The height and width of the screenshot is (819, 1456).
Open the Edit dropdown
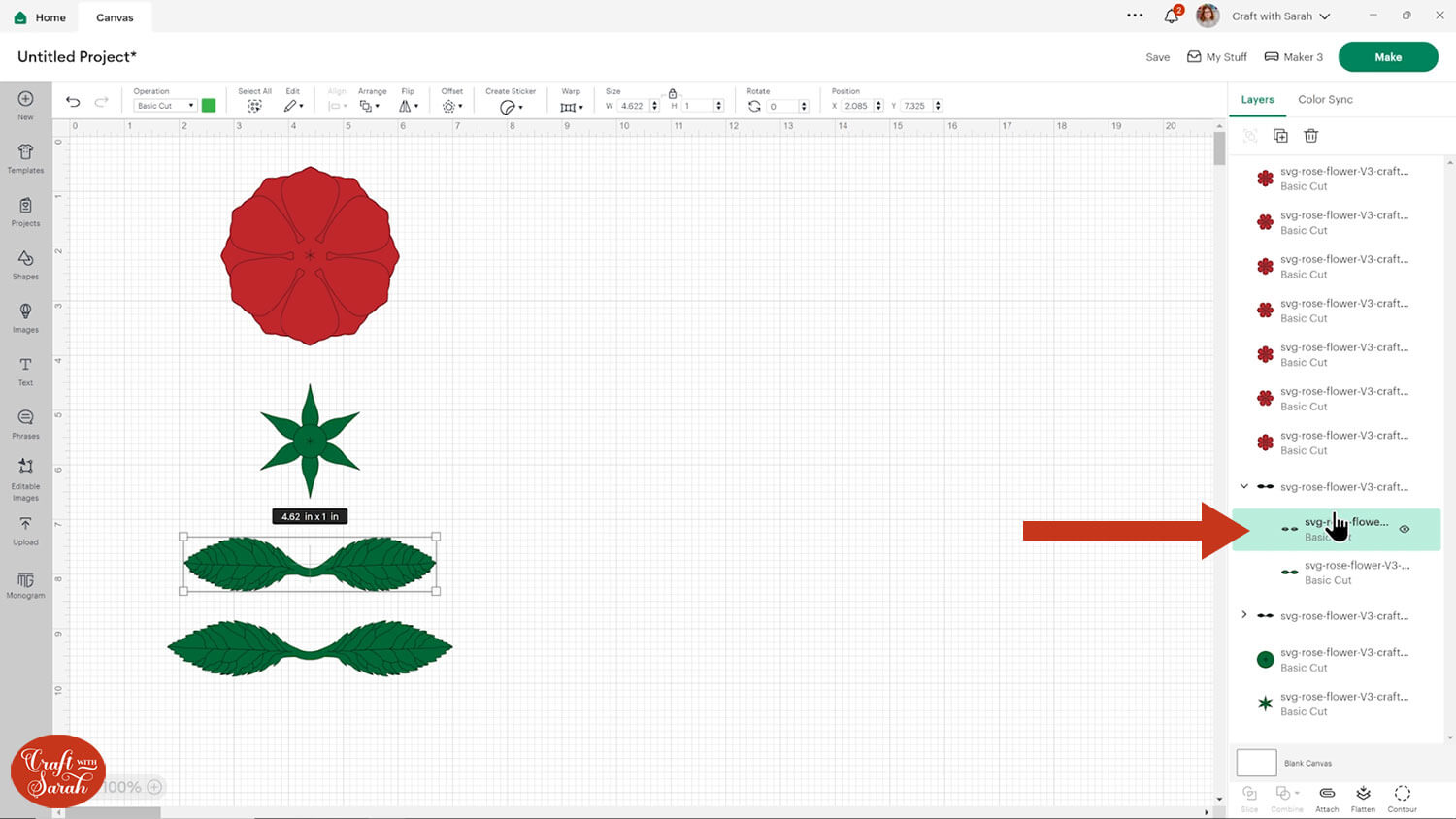point(293,106)
